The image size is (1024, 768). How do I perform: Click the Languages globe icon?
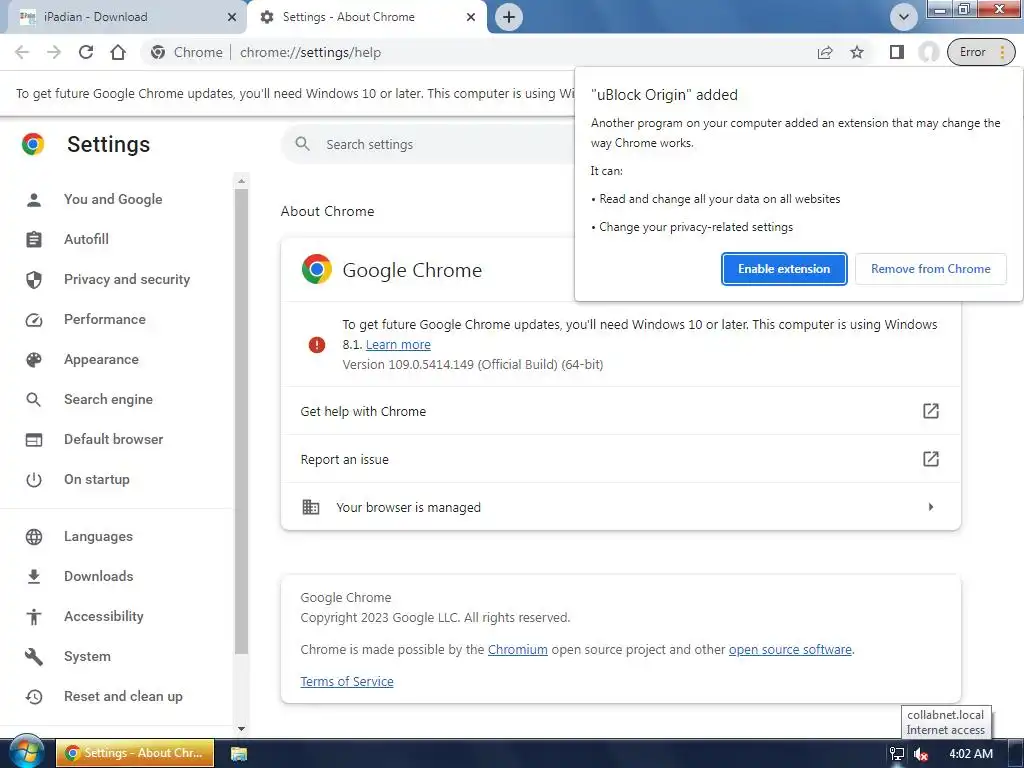point(33,537)
